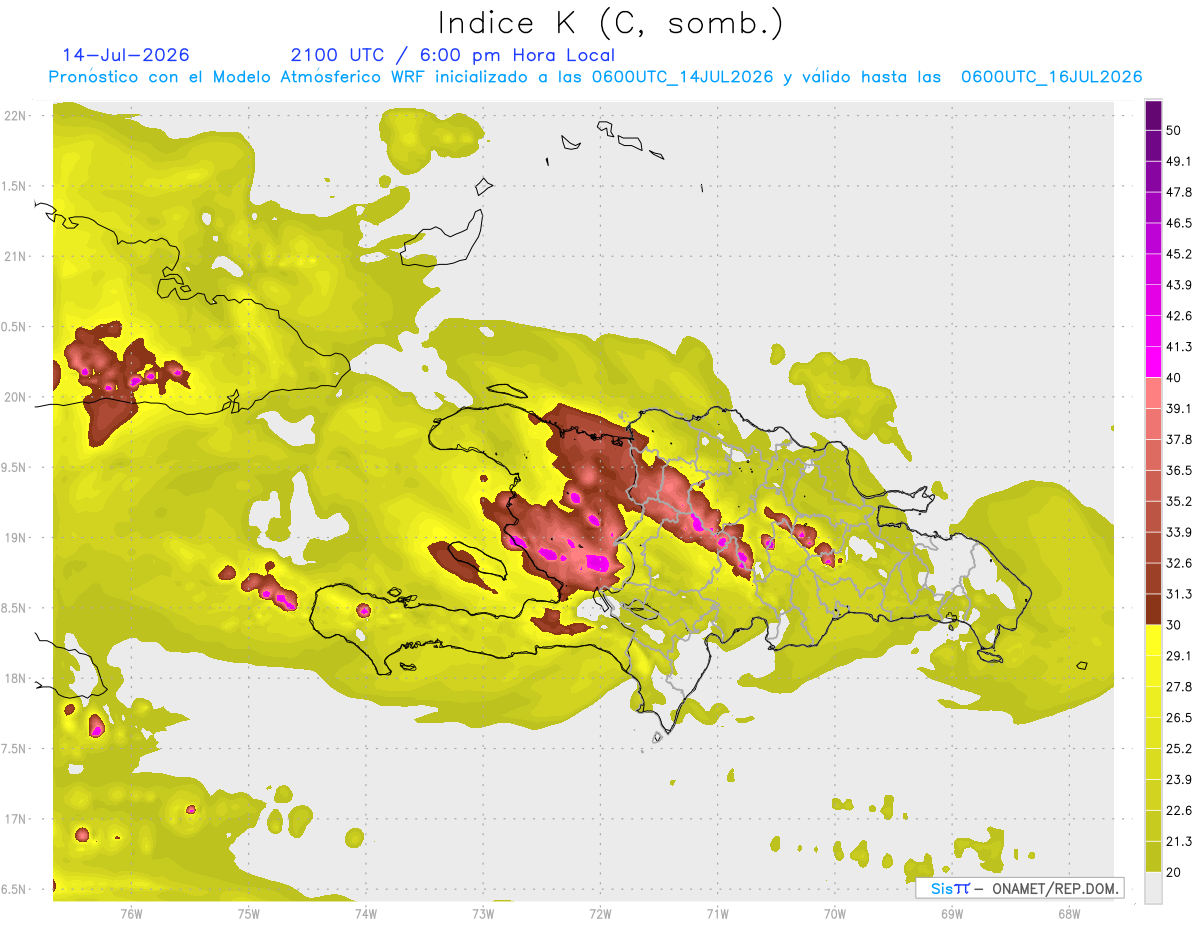Click the "71W" longitude label
Viewport: 1200px width, 927px height.
click(717, 914)
